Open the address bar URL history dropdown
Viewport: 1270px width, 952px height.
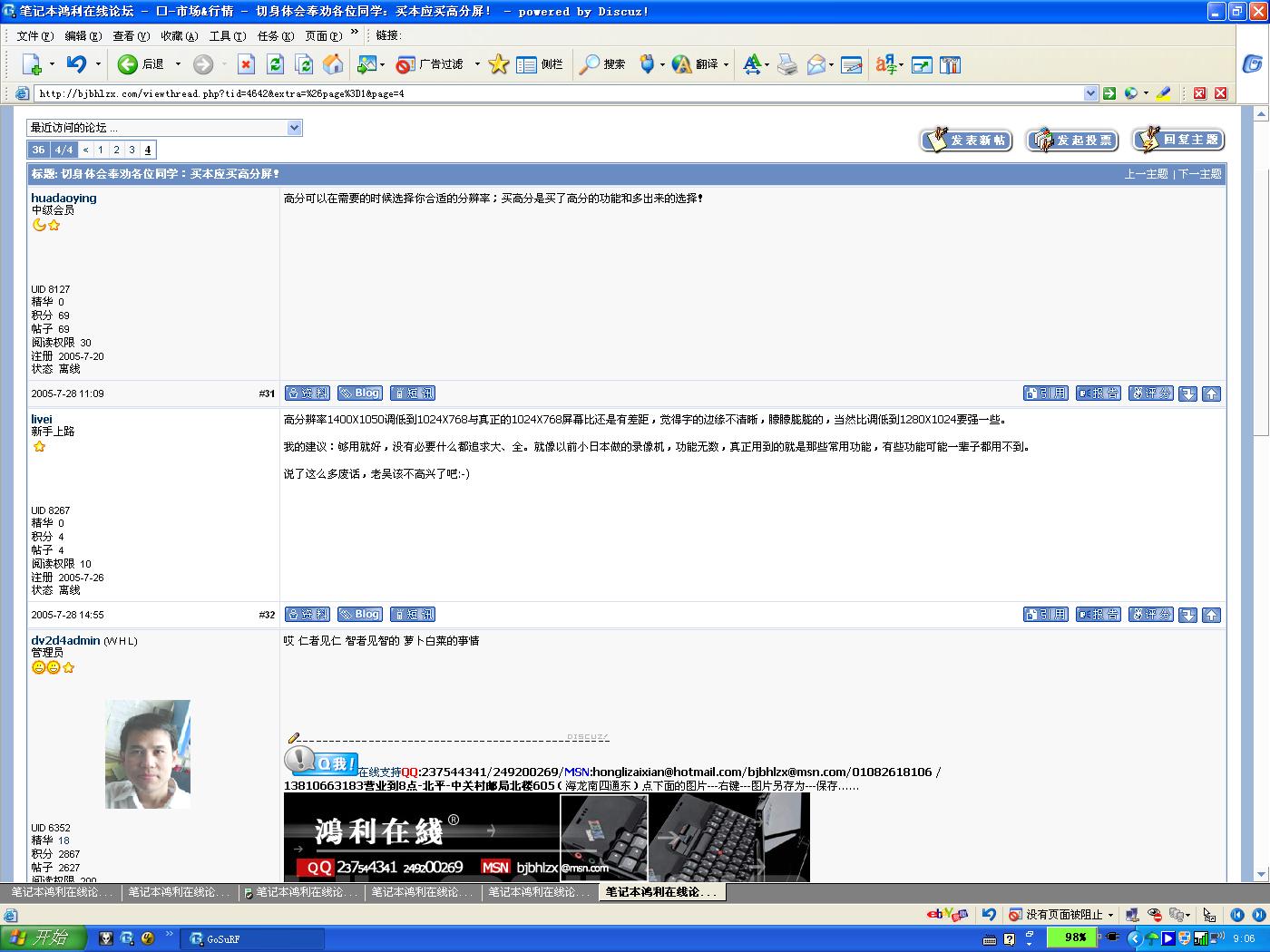pyautogui.click(x=1090, y=93)
